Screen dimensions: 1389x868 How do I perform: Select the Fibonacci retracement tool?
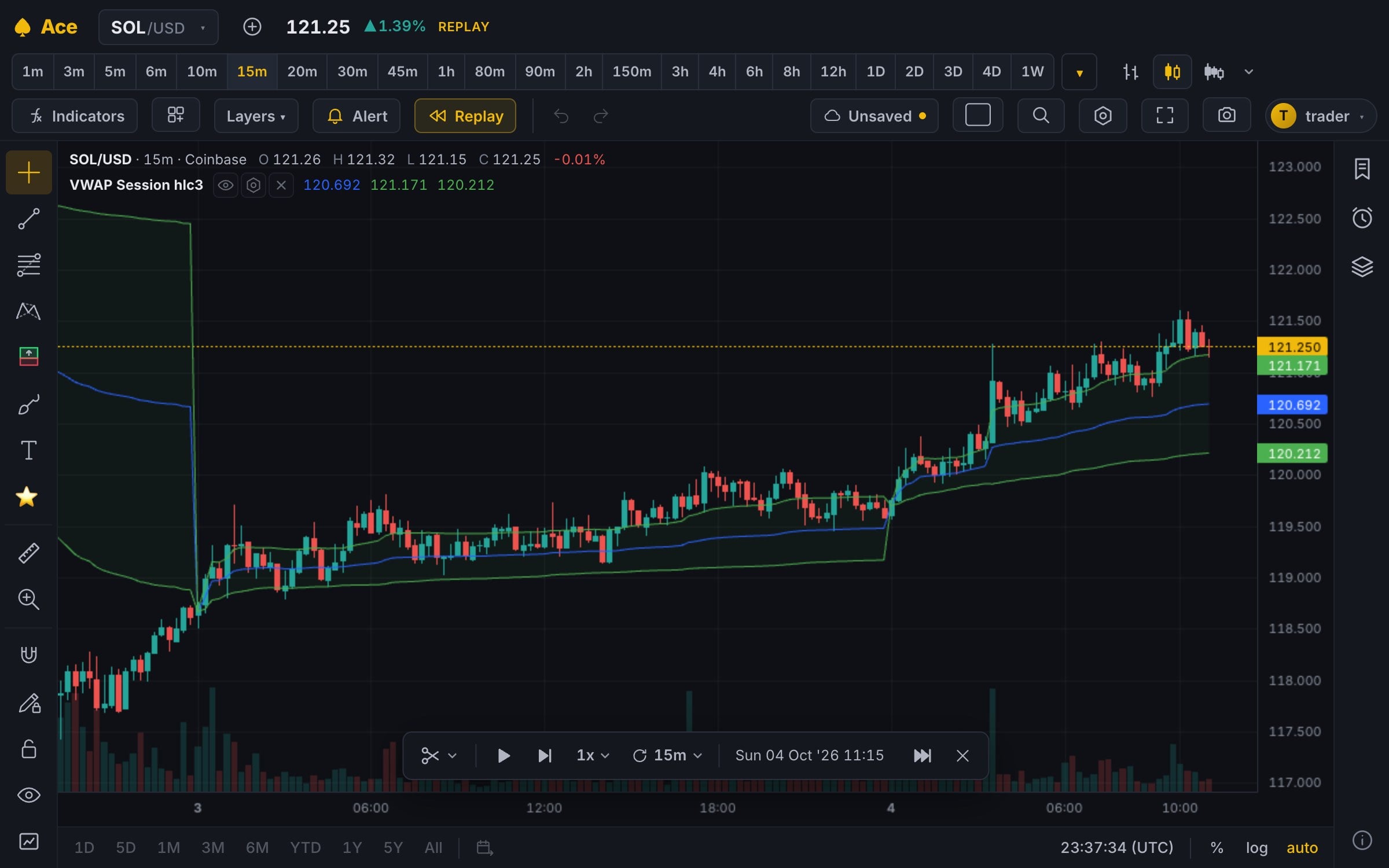(28, 265)
